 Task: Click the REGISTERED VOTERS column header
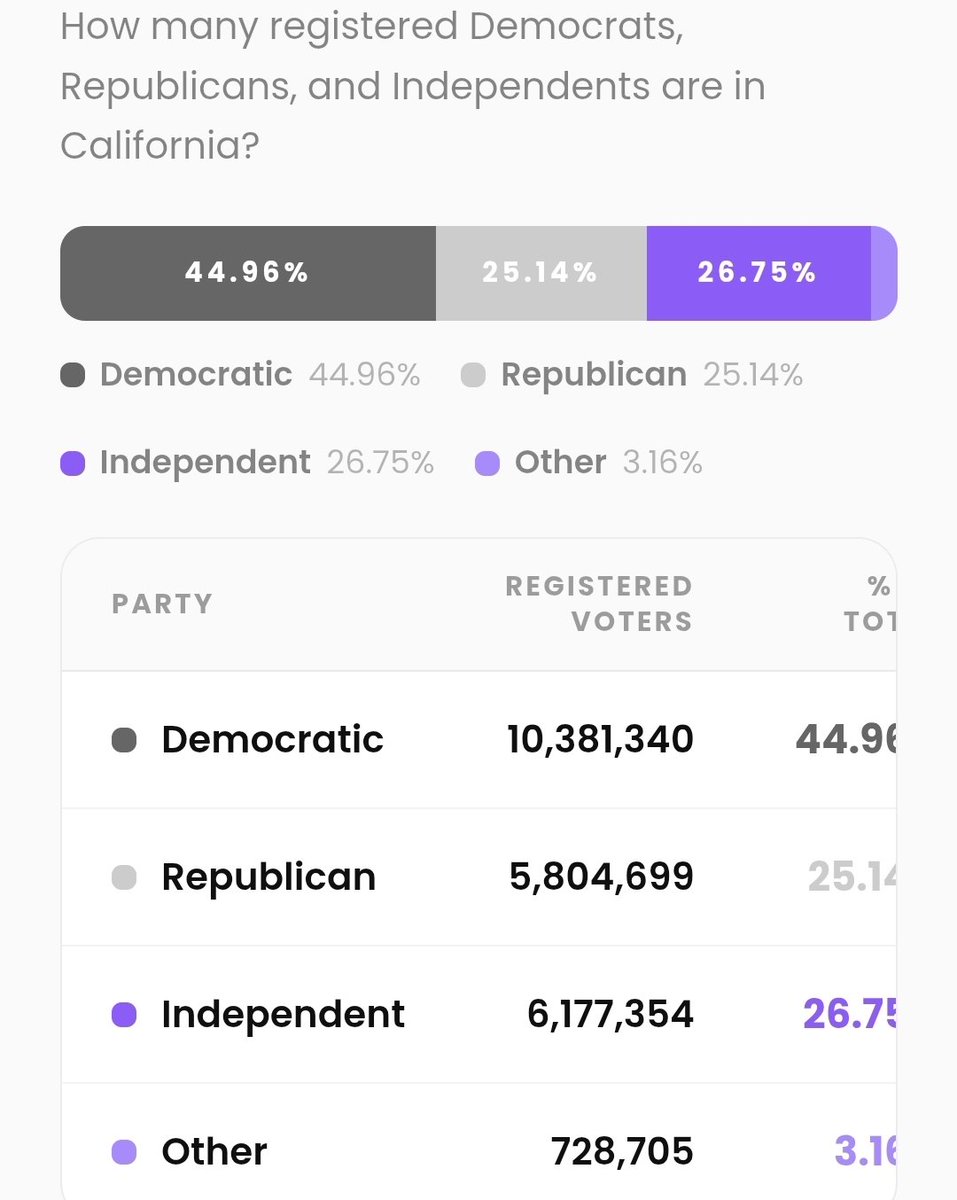[599, 604]
